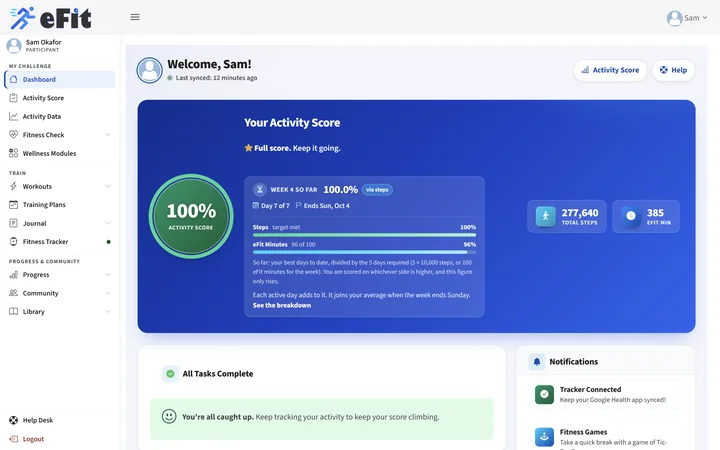720x450 pixels.
Task: Click the Help Desk lifebuoy icon
Action: (14, 420)
